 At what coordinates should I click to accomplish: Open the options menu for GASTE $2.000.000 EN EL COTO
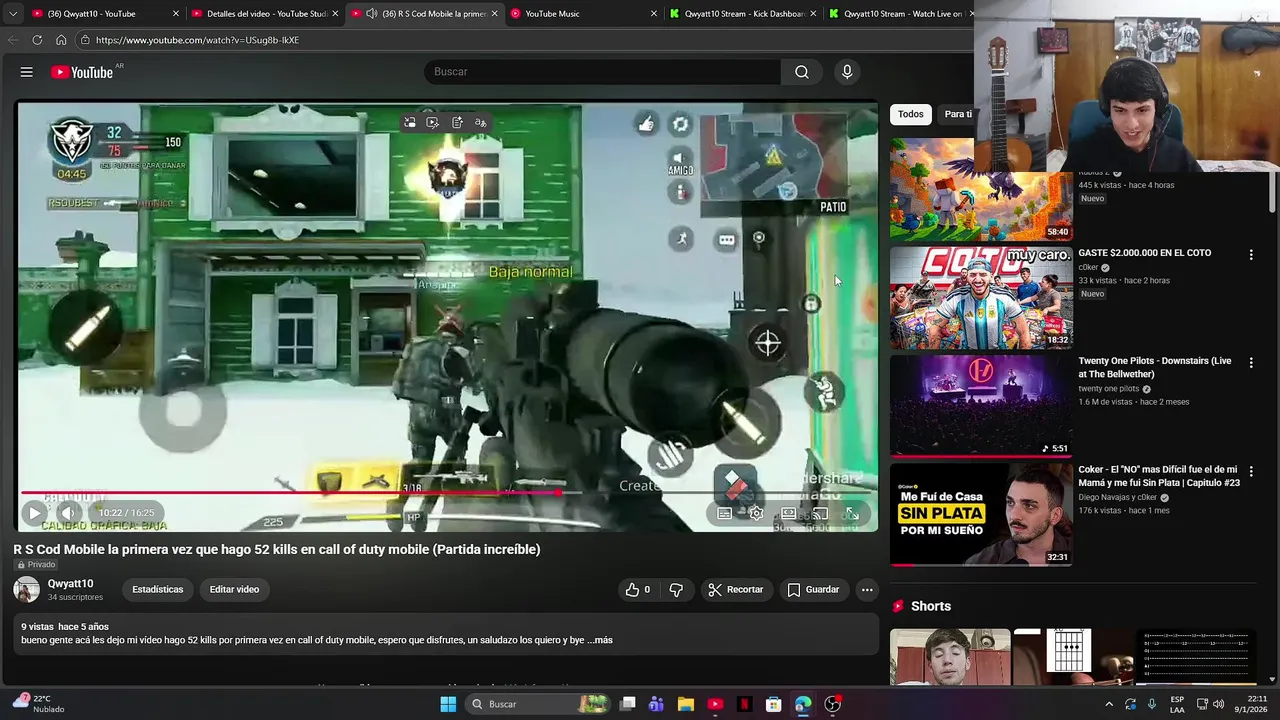[1250, 255]
